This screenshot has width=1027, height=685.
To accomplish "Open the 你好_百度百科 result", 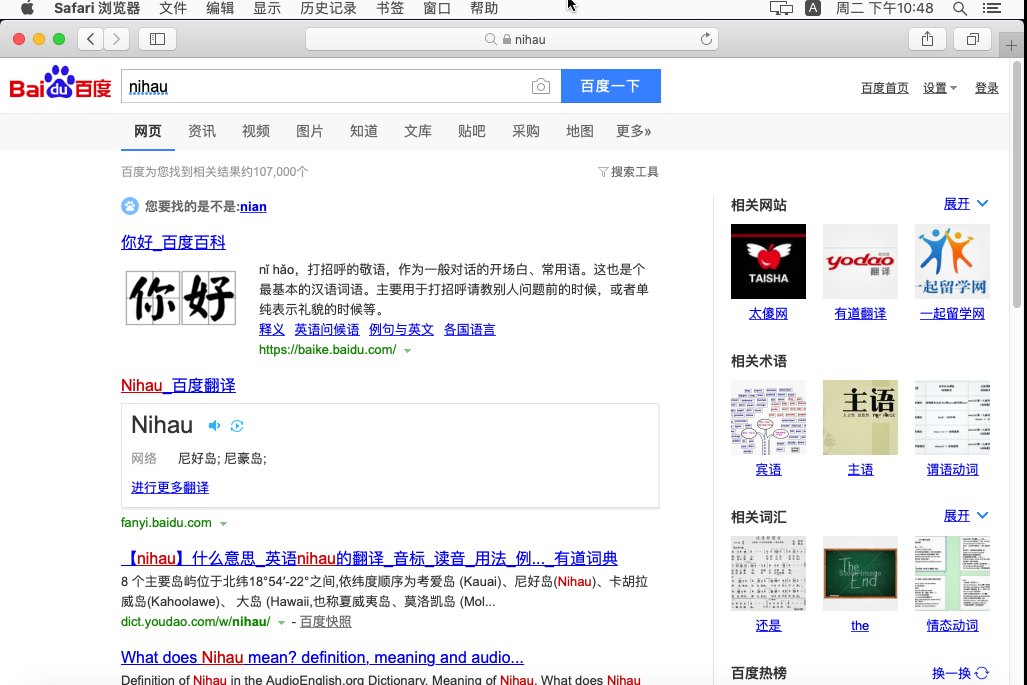I will (x=173, y=242).
